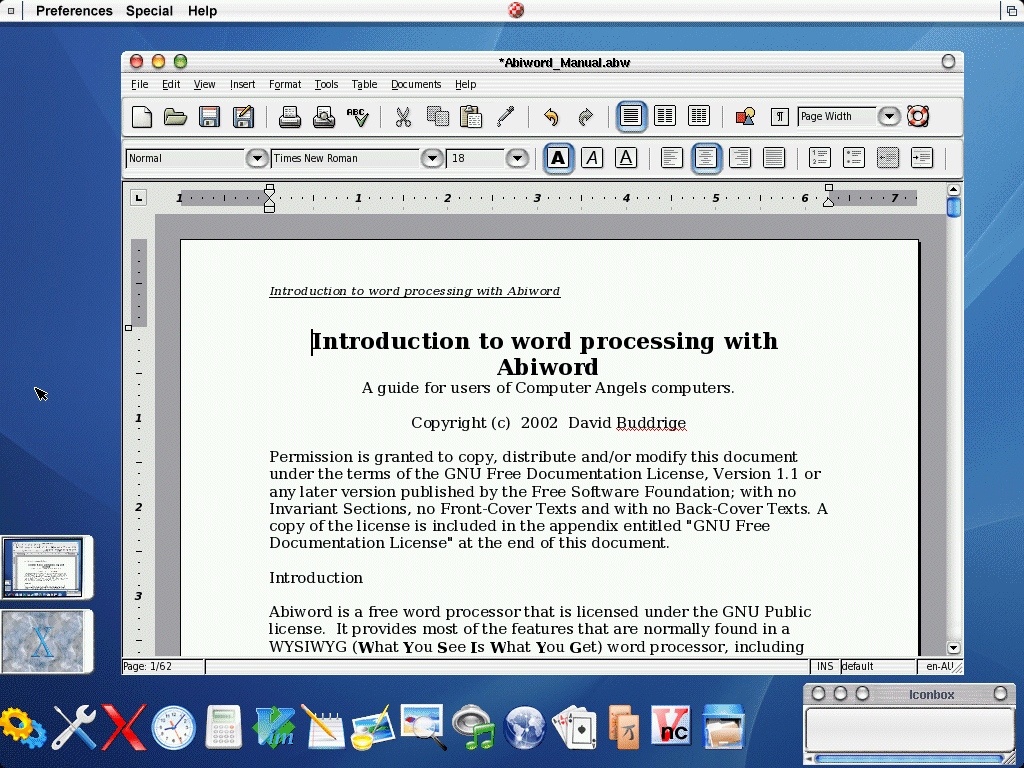Insert image with the shapes picture icon
This screenshot has height=768, width=1024.
pyautogui.click(x=745, y=117)
